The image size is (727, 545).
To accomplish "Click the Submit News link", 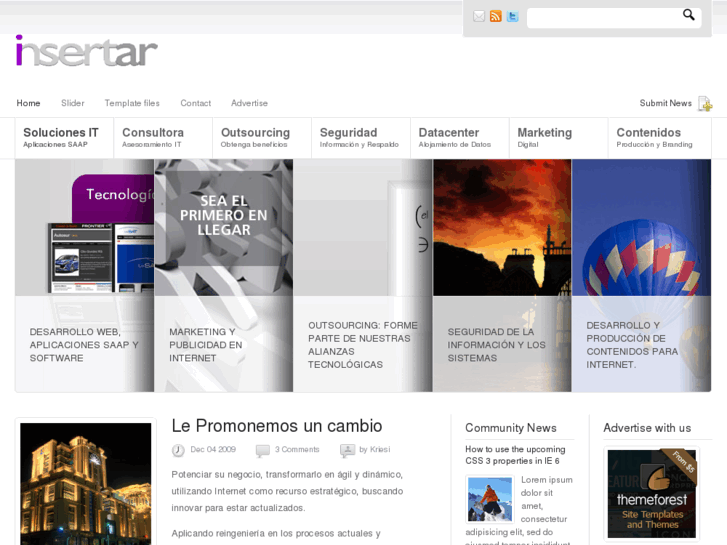I will pyautogui.click(x=665, y=103).
